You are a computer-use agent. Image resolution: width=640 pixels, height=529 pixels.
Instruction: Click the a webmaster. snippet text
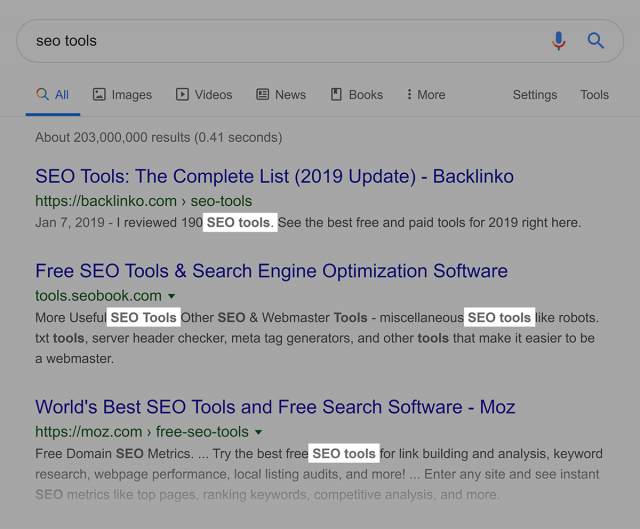coord(74,359)
